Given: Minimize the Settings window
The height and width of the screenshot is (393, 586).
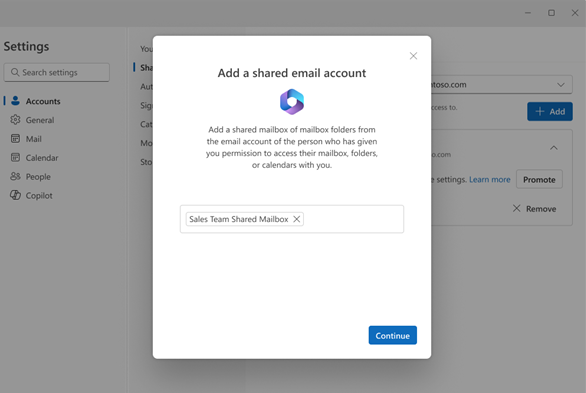Looking at the screenshot, I should click(528, 13).
